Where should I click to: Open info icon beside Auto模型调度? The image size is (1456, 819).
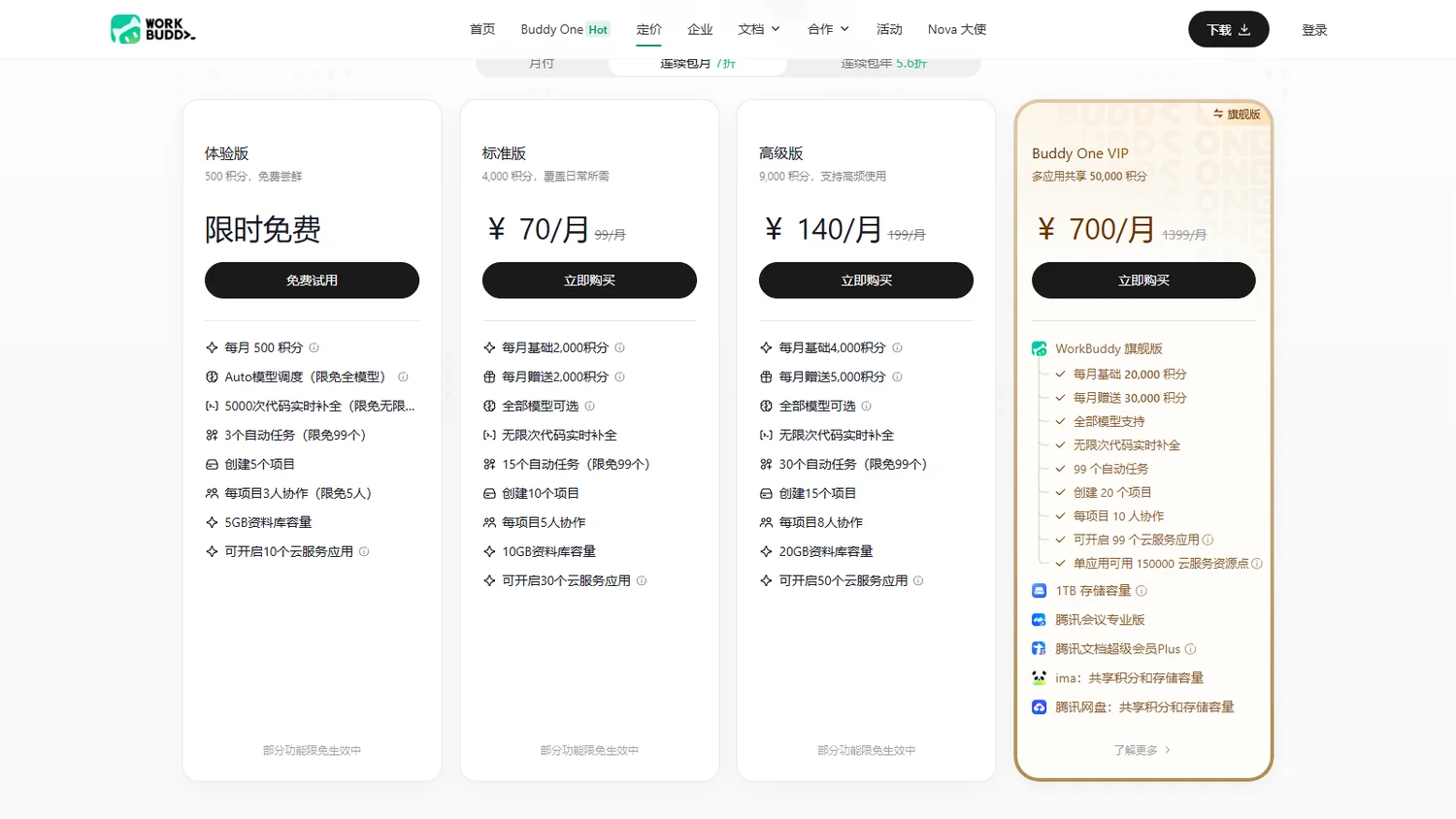pyautogui.click(x=403, y=377)
